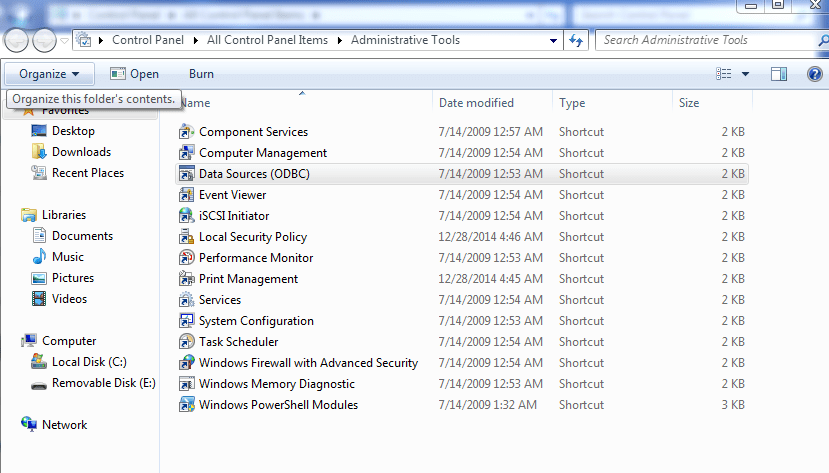Viewport: 829px width, 473px height.
Task: Select the Windows Memory Diagnostic icon
Action: pyautogui.click(x=186, y=384)
